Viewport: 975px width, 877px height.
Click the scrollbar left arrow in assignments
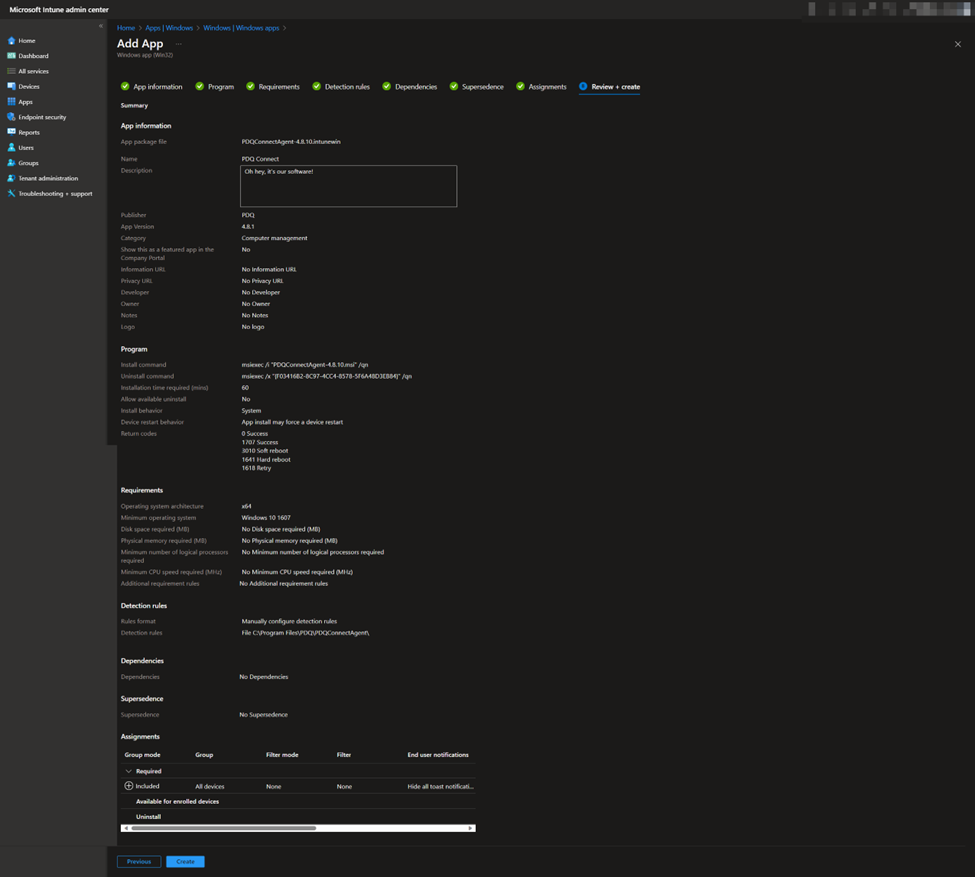coord(126,828)
